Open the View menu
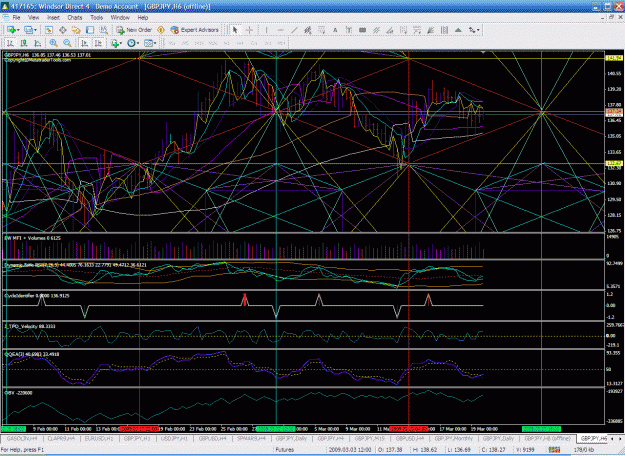 (33, 18)
